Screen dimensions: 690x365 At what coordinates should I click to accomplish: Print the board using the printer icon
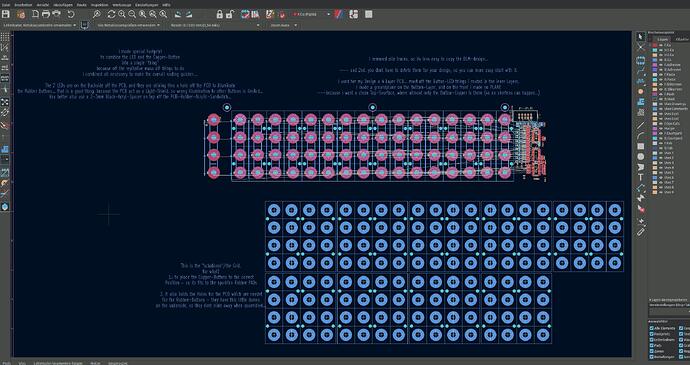click(x=46, y=15)
